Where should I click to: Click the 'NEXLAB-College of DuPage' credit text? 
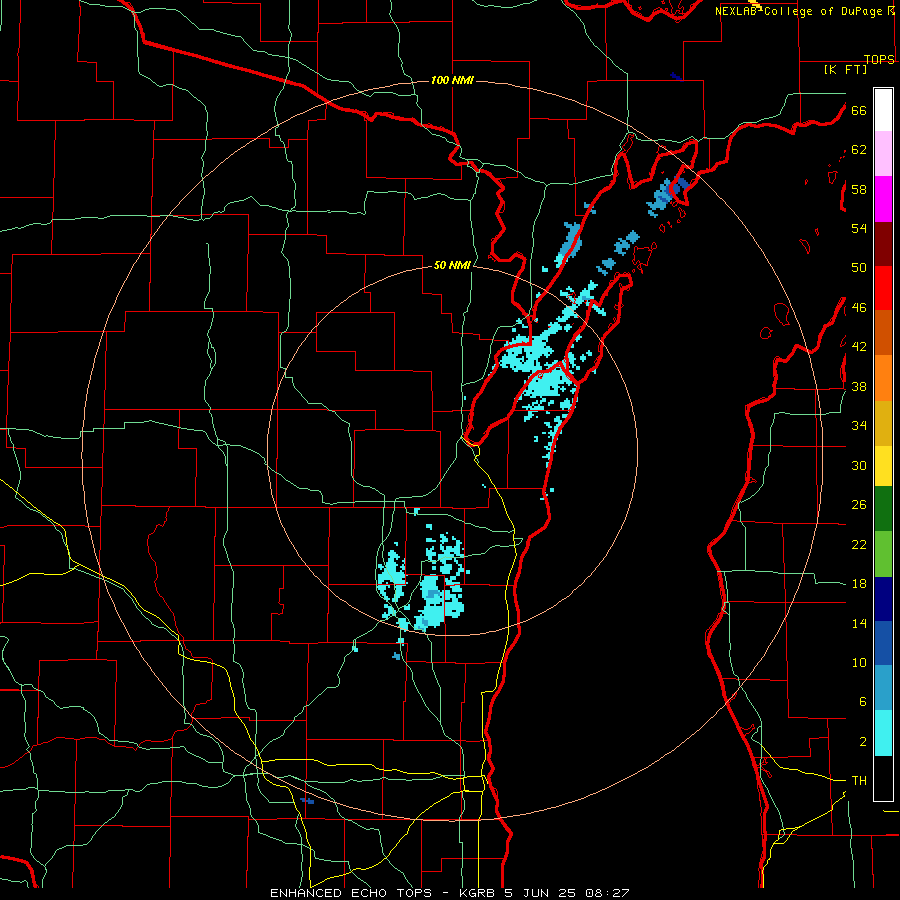[798, 11]
